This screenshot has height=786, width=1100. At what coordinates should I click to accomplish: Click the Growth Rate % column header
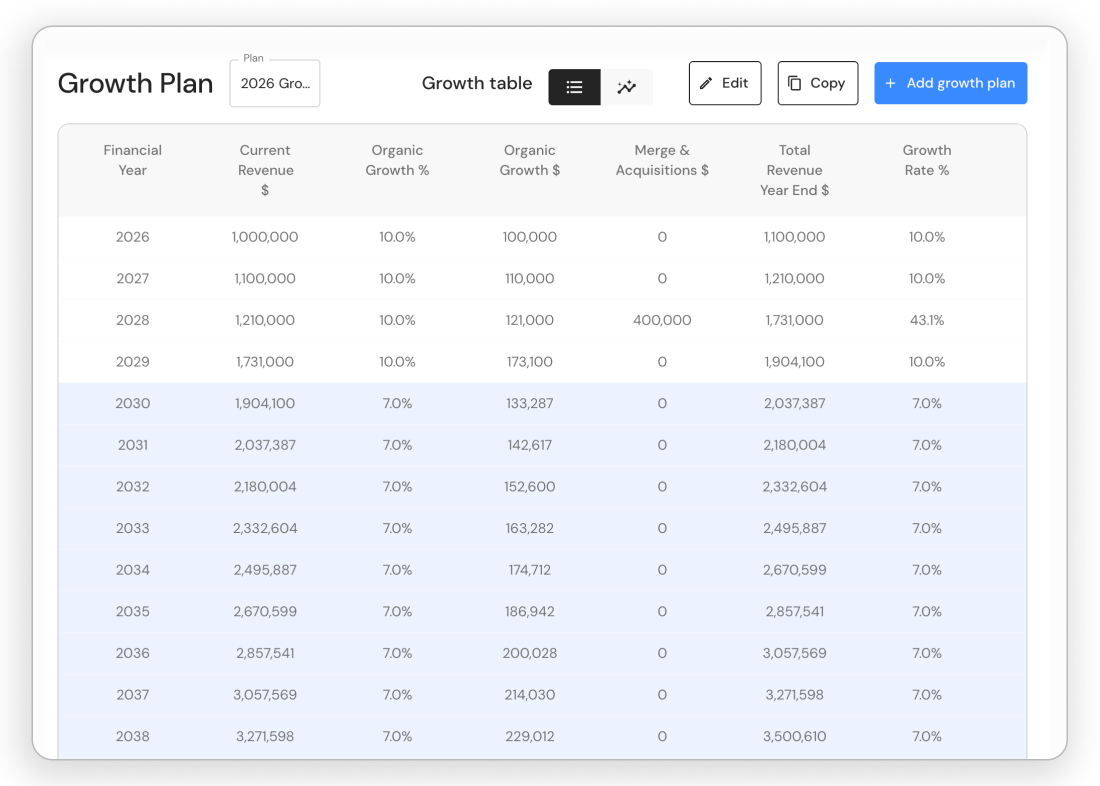tap(927, 160)
